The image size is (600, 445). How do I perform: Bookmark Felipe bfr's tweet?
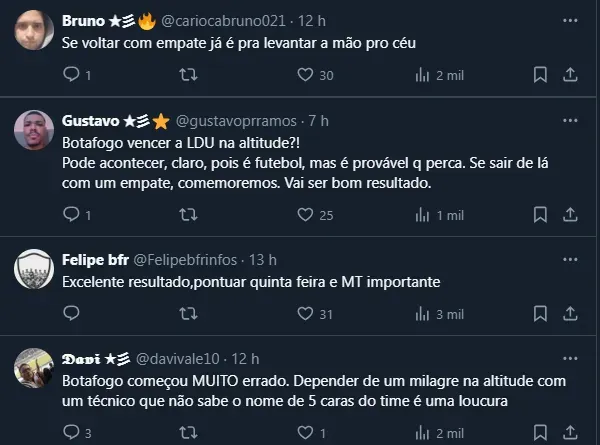(x=540, y=314)
